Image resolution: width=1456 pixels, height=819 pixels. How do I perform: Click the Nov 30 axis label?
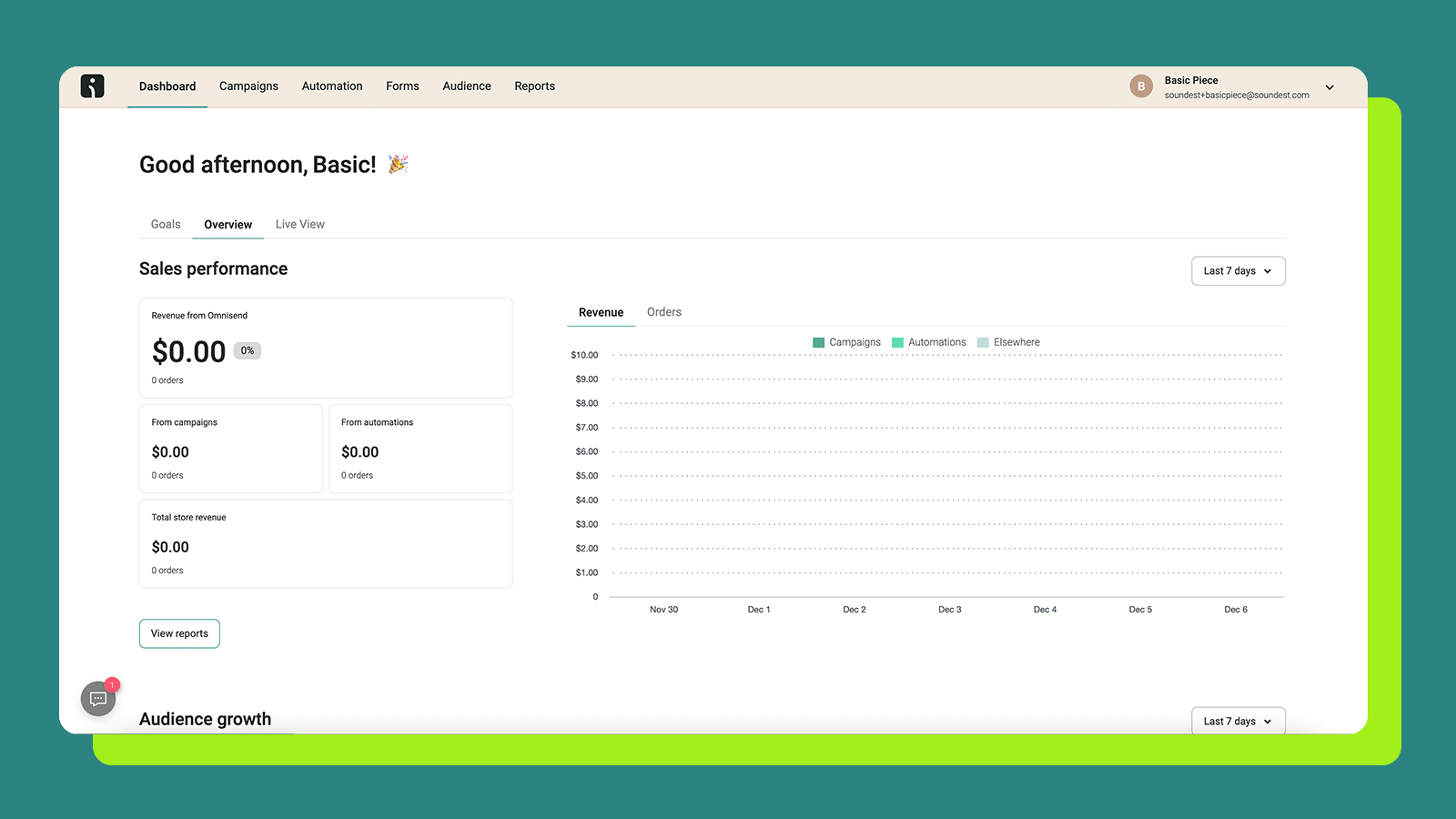663,610
